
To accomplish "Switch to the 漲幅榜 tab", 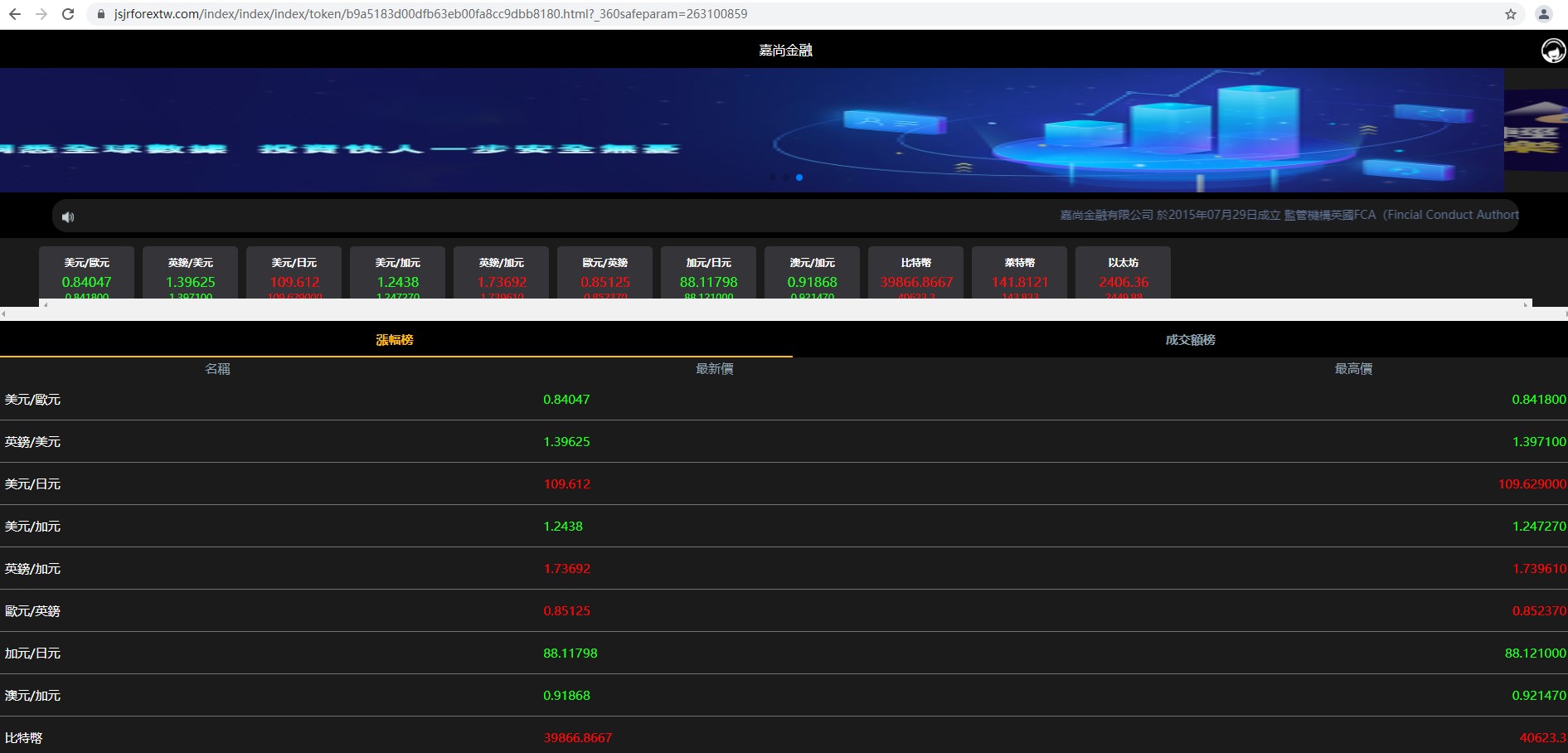I will 395,340.
